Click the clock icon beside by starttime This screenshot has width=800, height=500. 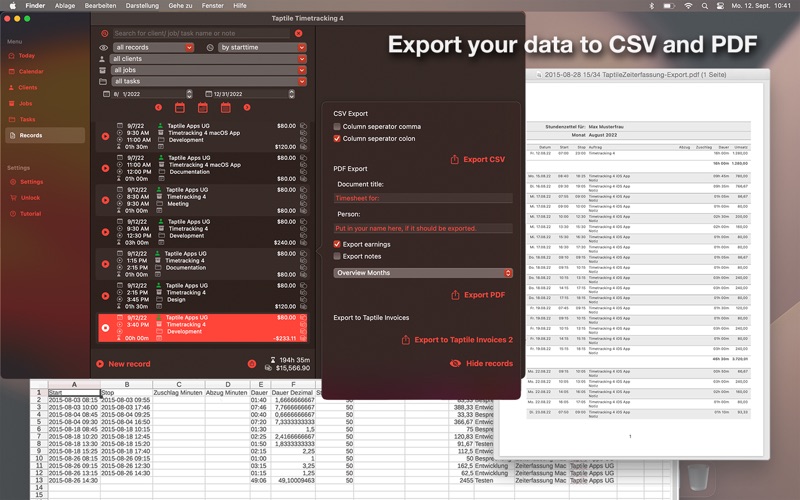[x=210, y=47]
